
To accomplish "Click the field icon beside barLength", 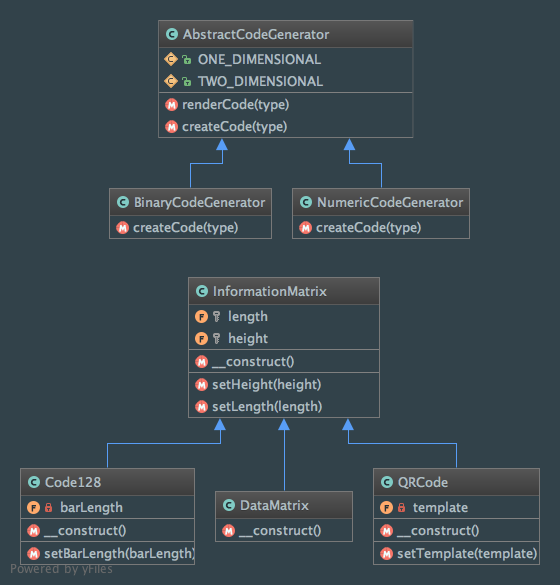I will [x=34, y=508].
